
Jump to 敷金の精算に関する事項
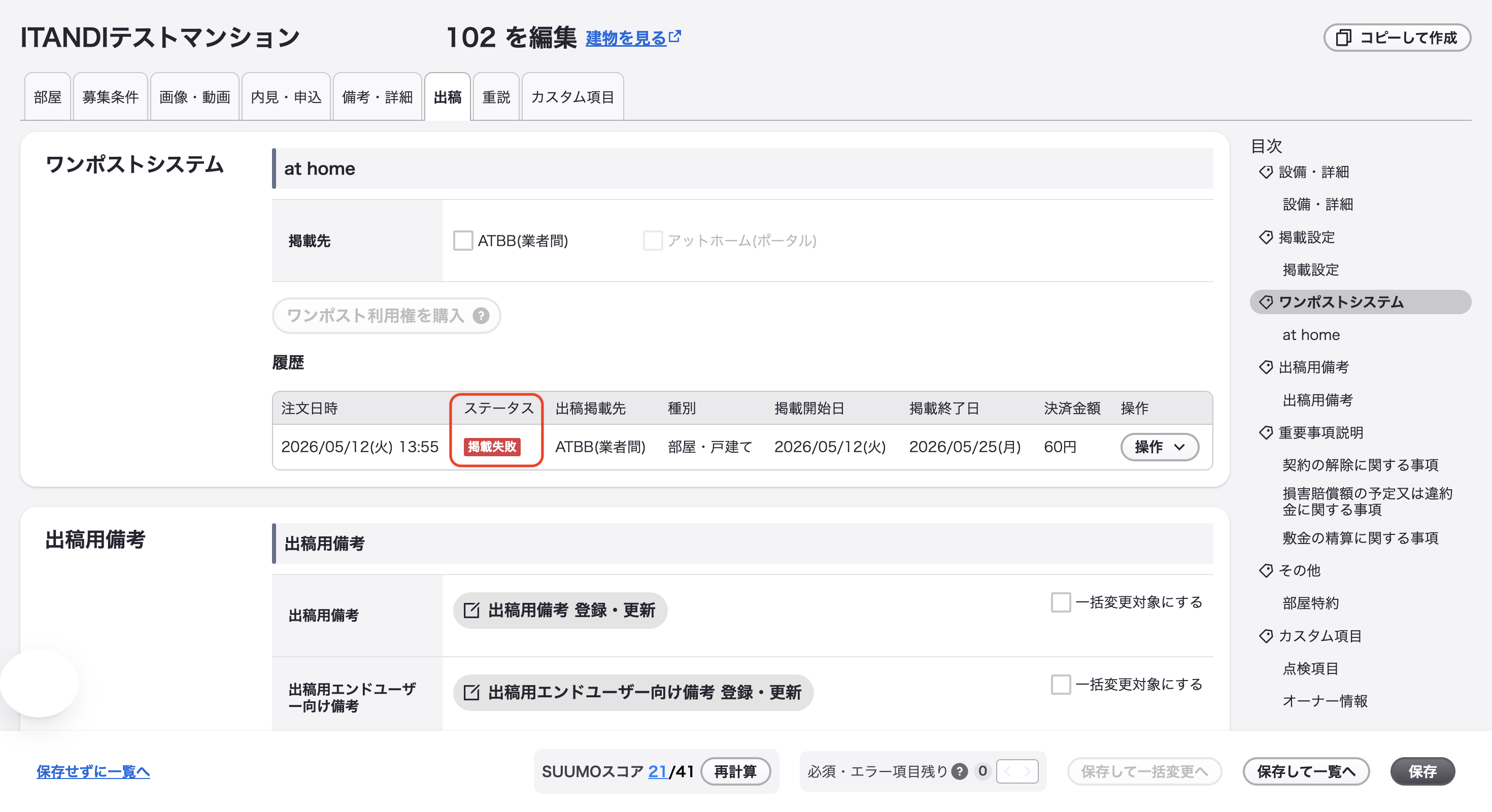[1361, 538]
